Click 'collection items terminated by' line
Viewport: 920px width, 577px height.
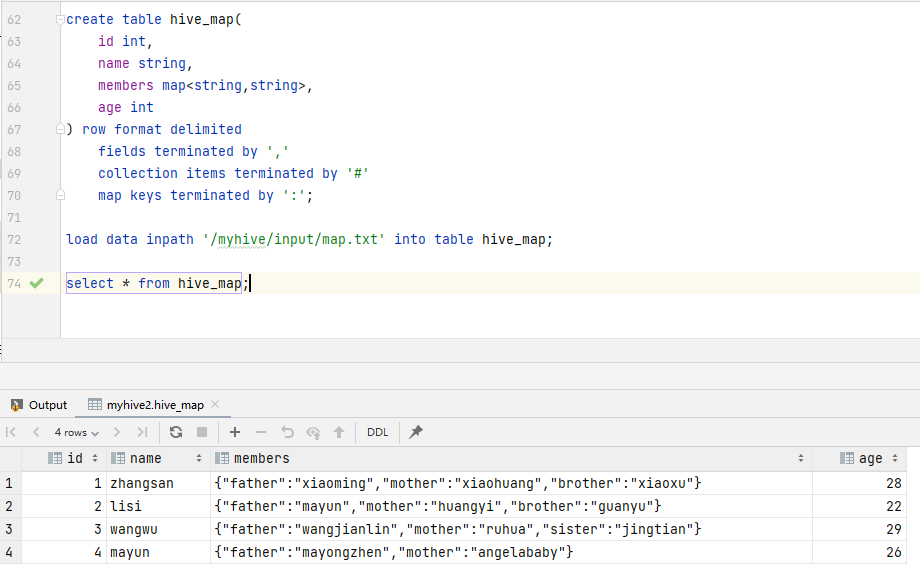pos(233,174)
